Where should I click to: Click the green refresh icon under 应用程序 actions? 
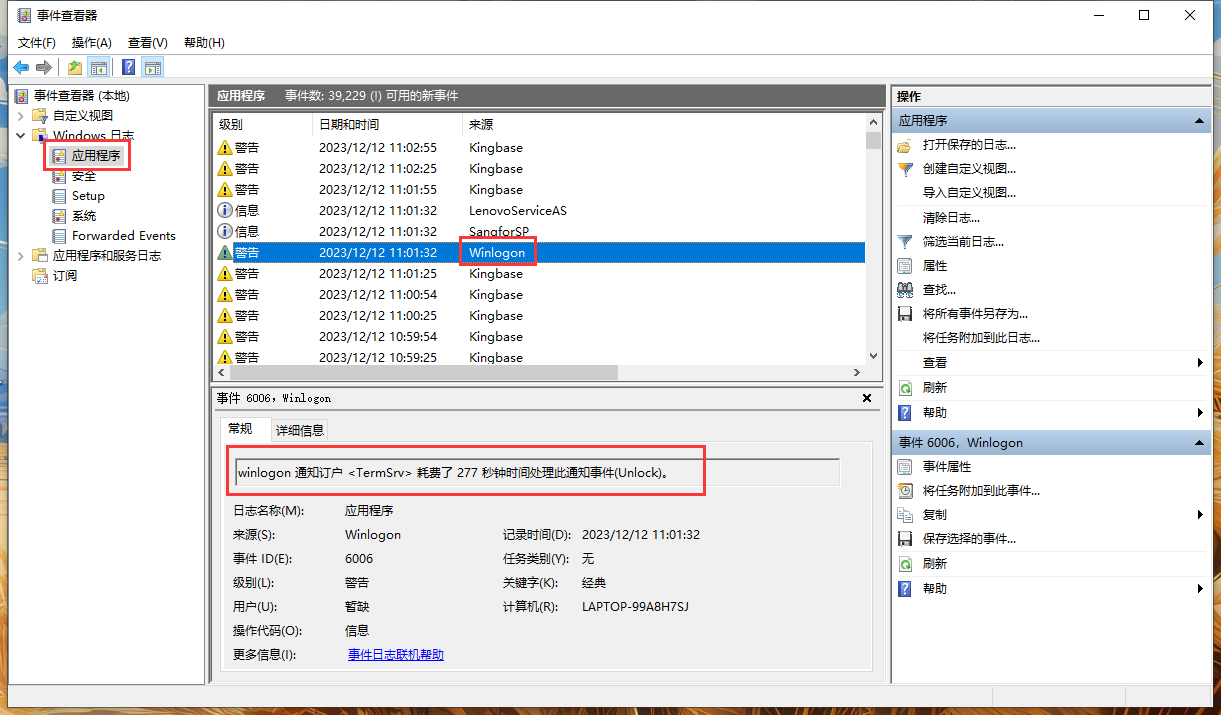(905, 388)
